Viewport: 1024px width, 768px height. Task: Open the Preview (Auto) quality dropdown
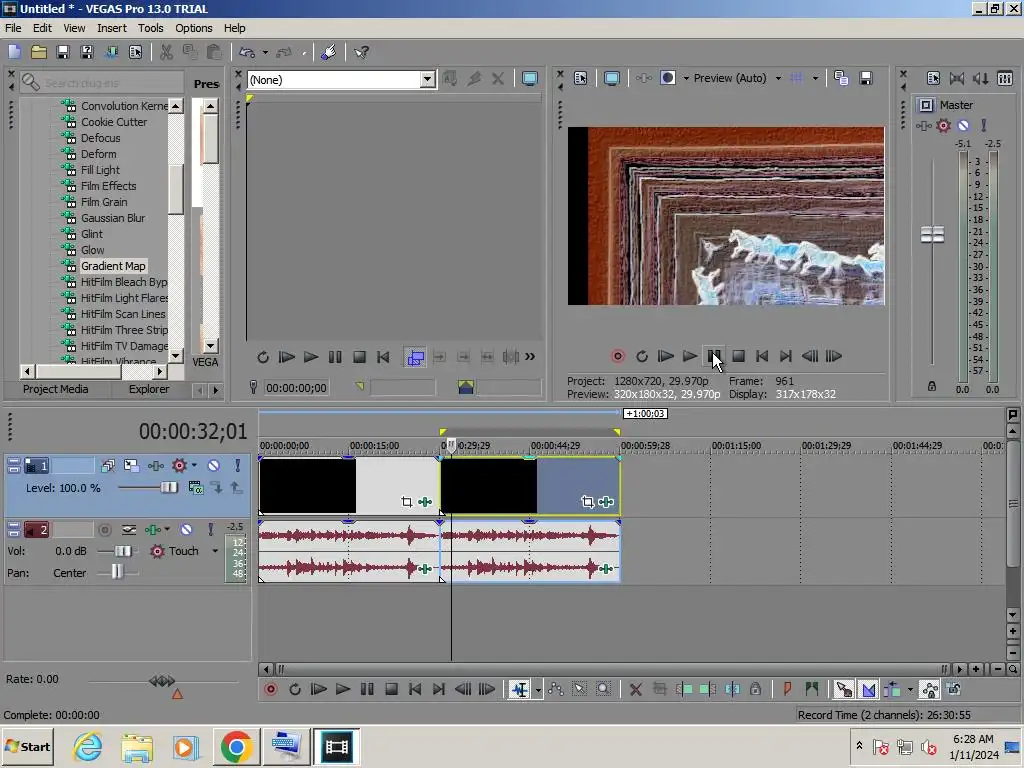(778, 78)
